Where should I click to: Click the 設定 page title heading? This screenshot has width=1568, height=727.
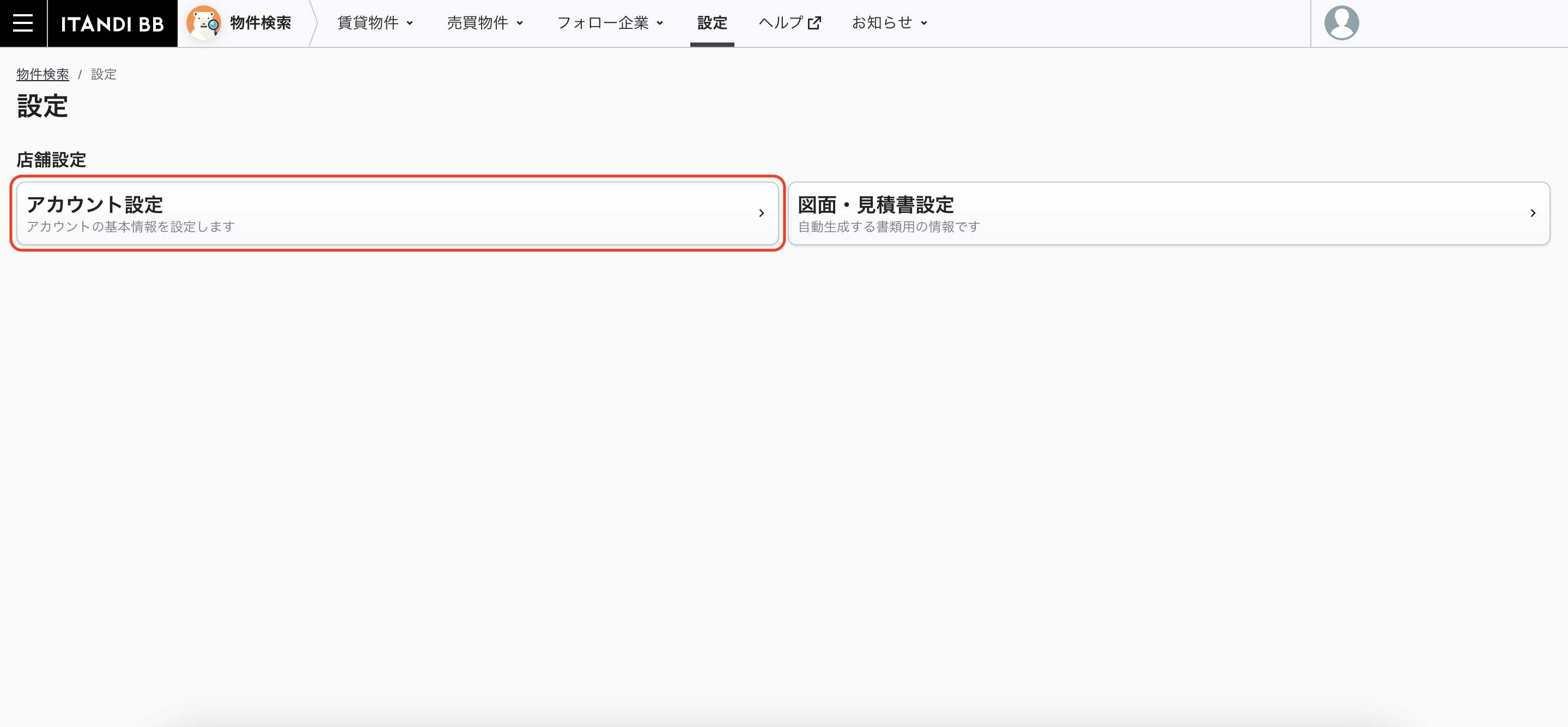tap(42, 106)
